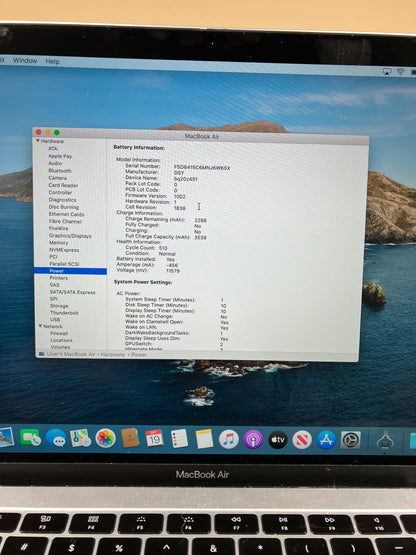This screenshot has height=555, width=416.
Task: Open System Preferences gear in dock
Action: click(x=351, y=440)
